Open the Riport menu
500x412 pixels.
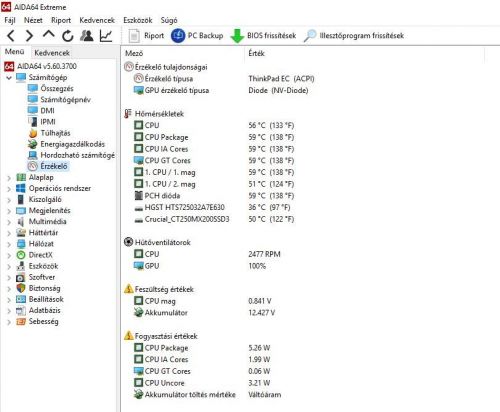61,20
